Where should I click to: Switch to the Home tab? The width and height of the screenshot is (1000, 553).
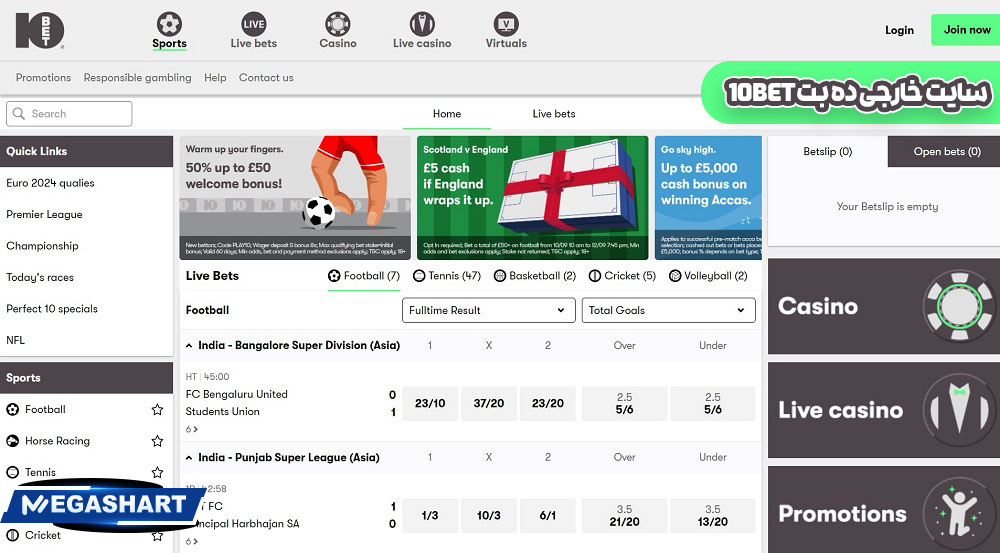pyautogui.click(x=446, y=114)
